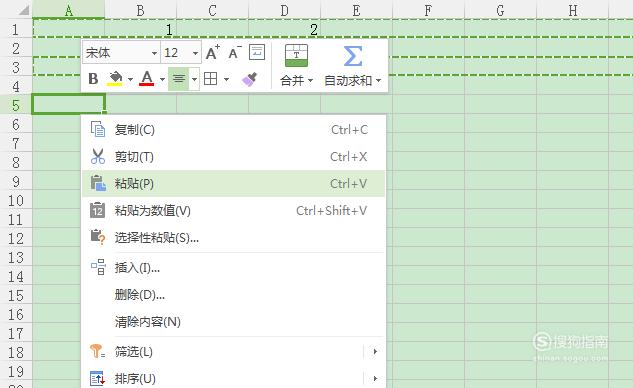Click the 合并 merge cells icon
633x388 pixels.
[x=296, y=55]
